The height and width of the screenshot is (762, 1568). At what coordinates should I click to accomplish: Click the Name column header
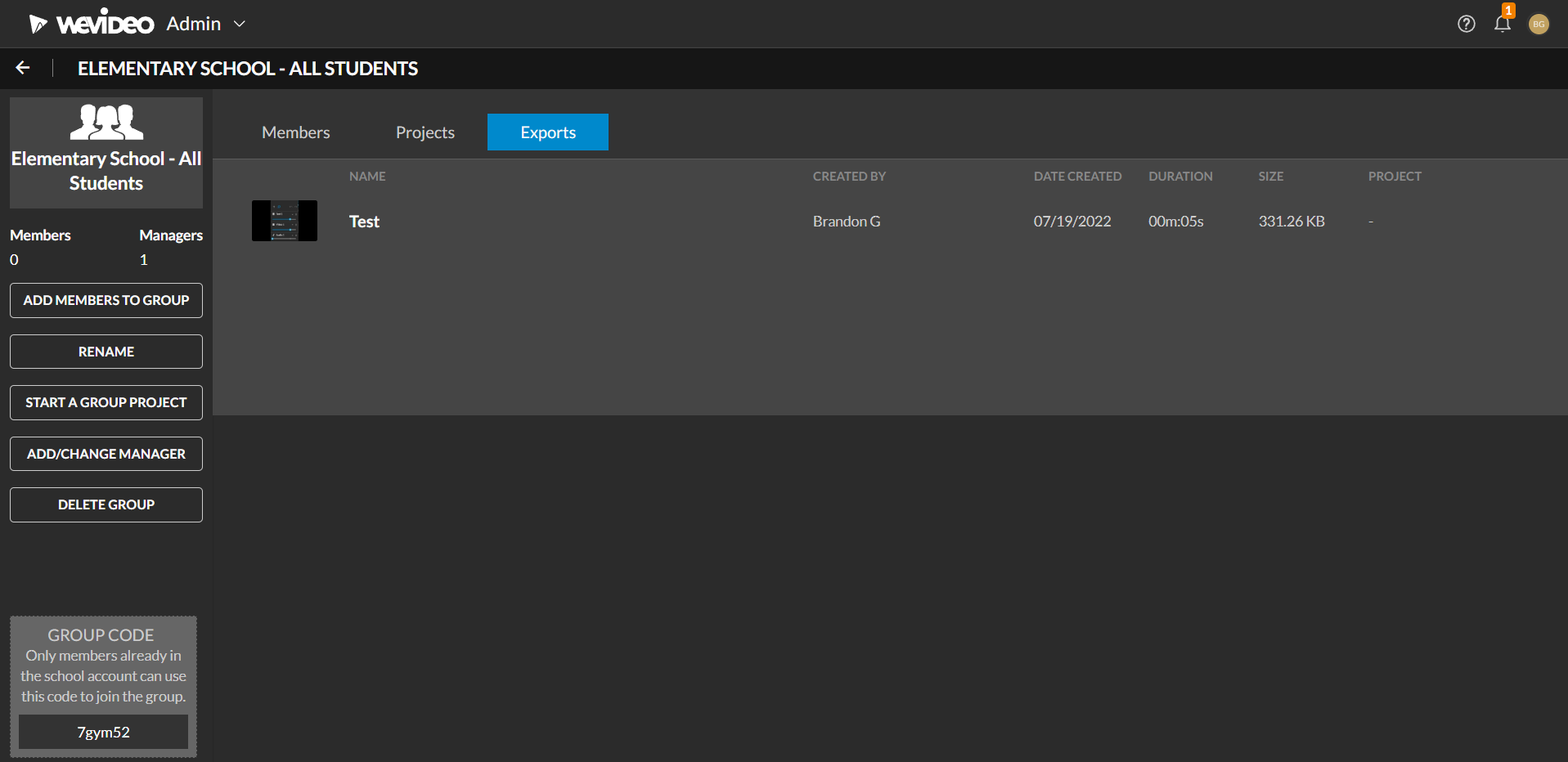(367, 177)
